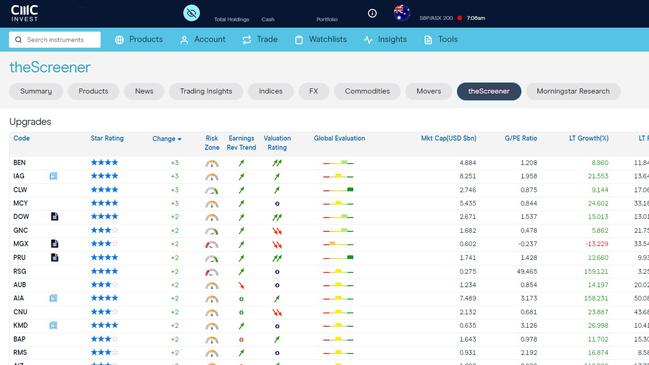Switch to the Summary tab
Viewport: 649px width, 365px height.
36,91
